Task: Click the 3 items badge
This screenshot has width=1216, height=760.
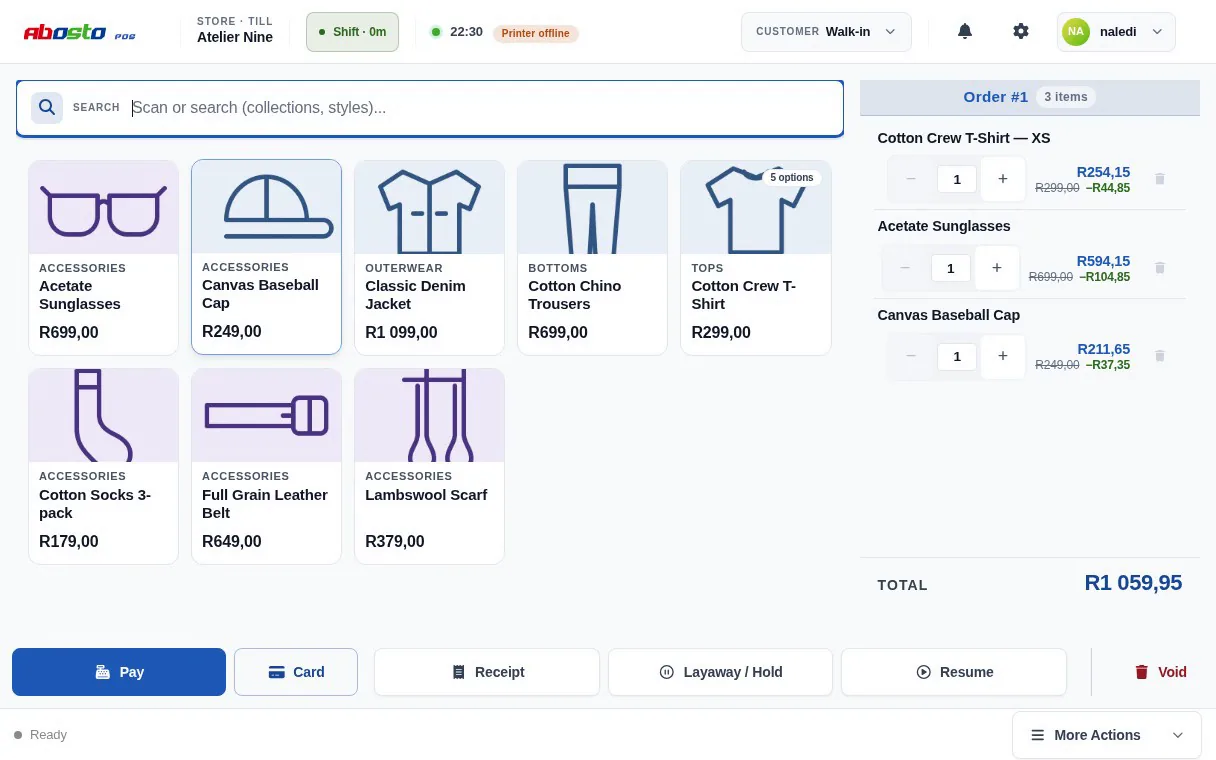Action: coord(1066,97)
